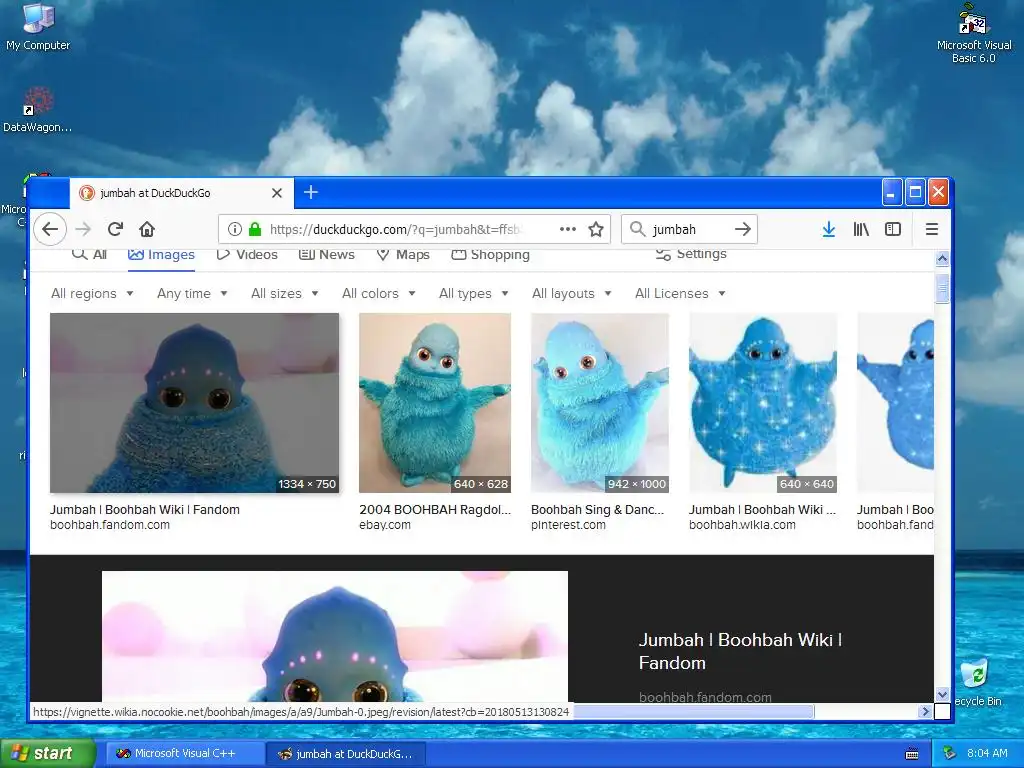
Task: Click jumbah at DuckDuckGo taskbar button
Action: pos(346,754)
